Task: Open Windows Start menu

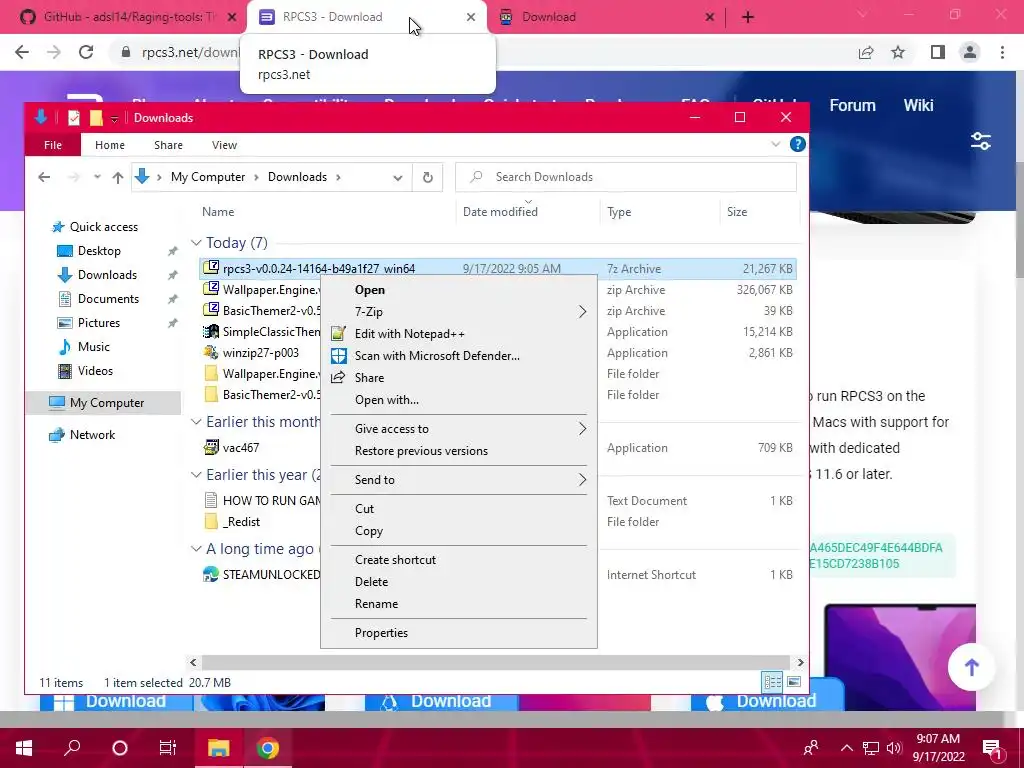Action: [24, 748]
